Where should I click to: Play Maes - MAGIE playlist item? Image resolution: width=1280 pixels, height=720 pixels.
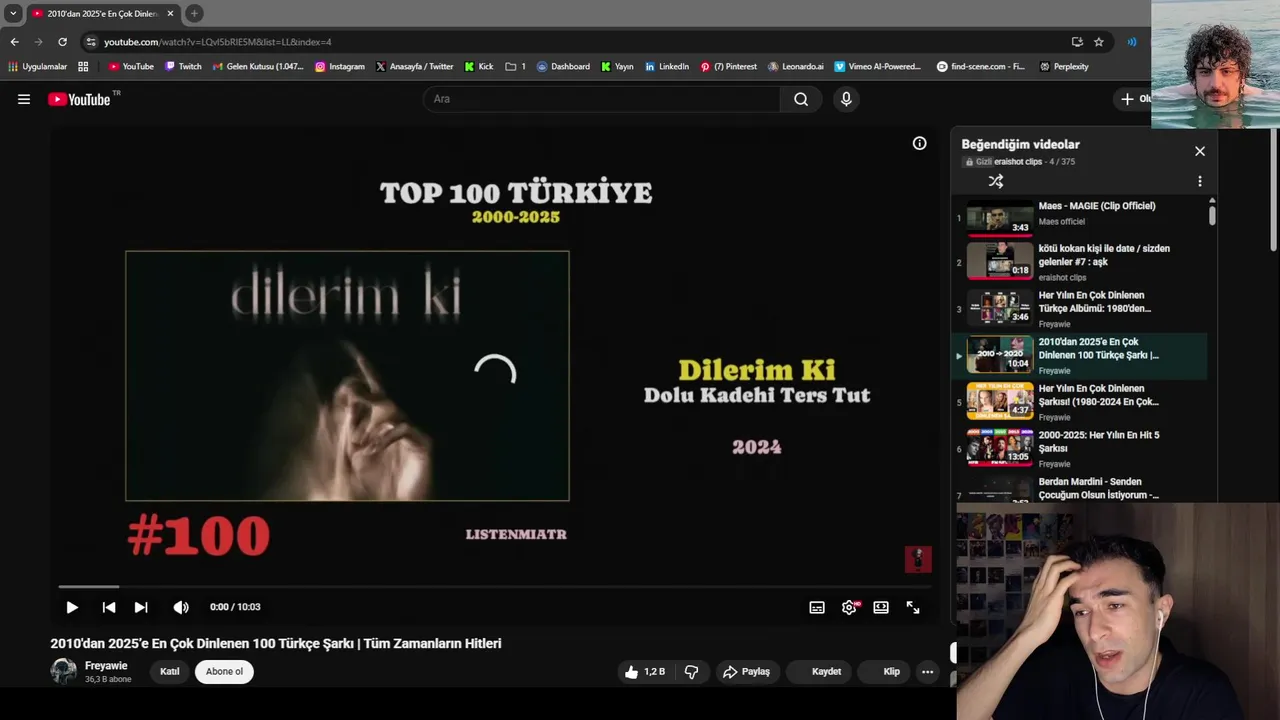point(1078,218)
